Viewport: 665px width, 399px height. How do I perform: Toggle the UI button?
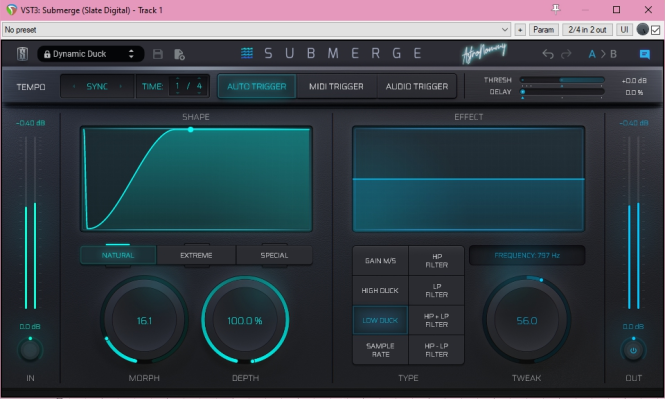click(x=624, y=30)
